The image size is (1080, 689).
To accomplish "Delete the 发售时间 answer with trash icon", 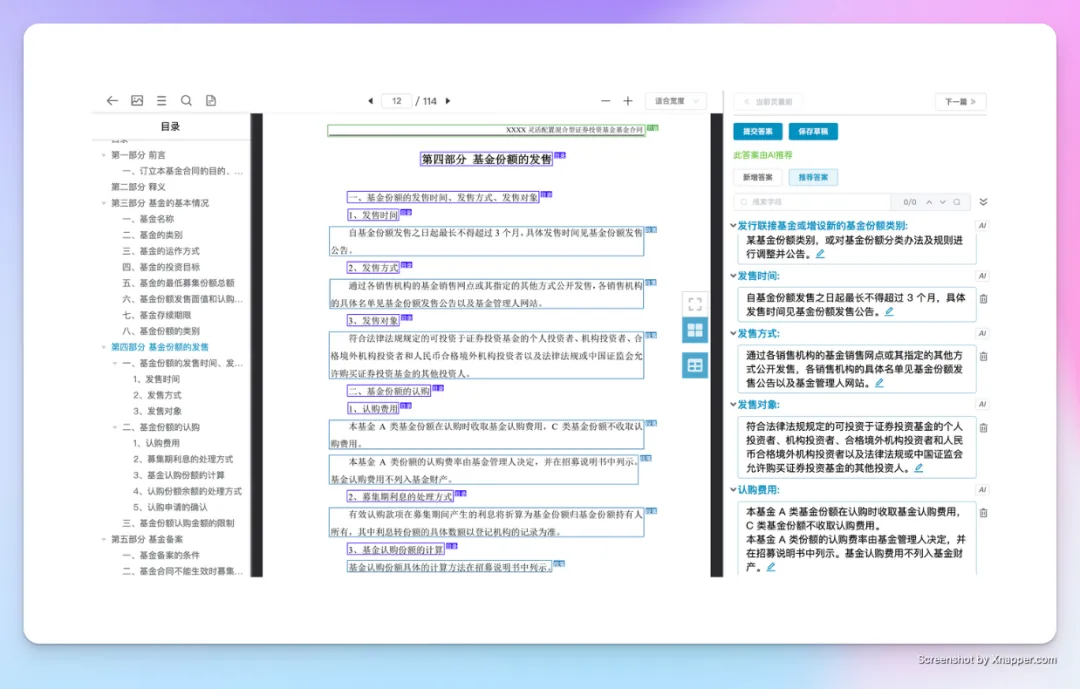I will pyautogui.click(x=983, y=299).
